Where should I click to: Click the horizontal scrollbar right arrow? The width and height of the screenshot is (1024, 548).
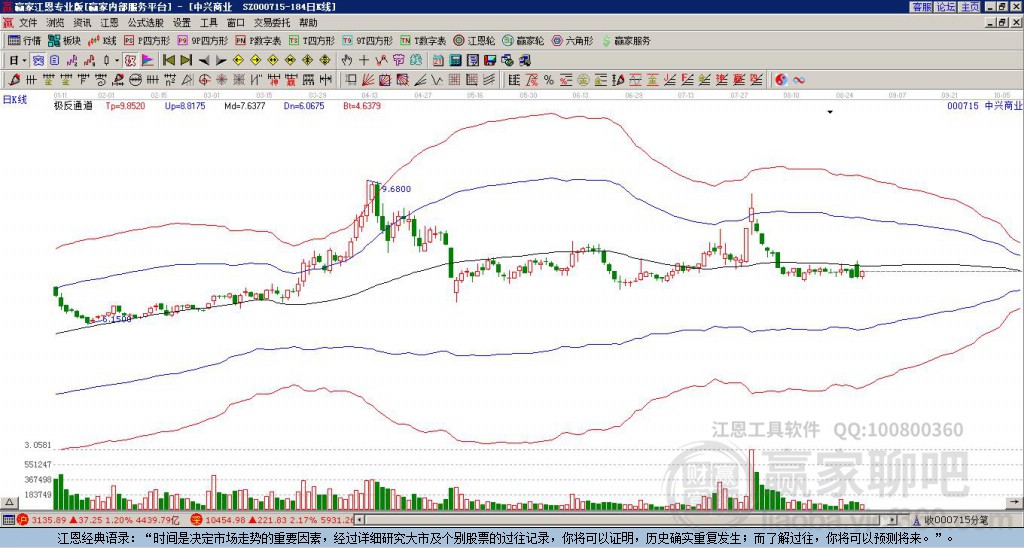(x=893, y=521)
